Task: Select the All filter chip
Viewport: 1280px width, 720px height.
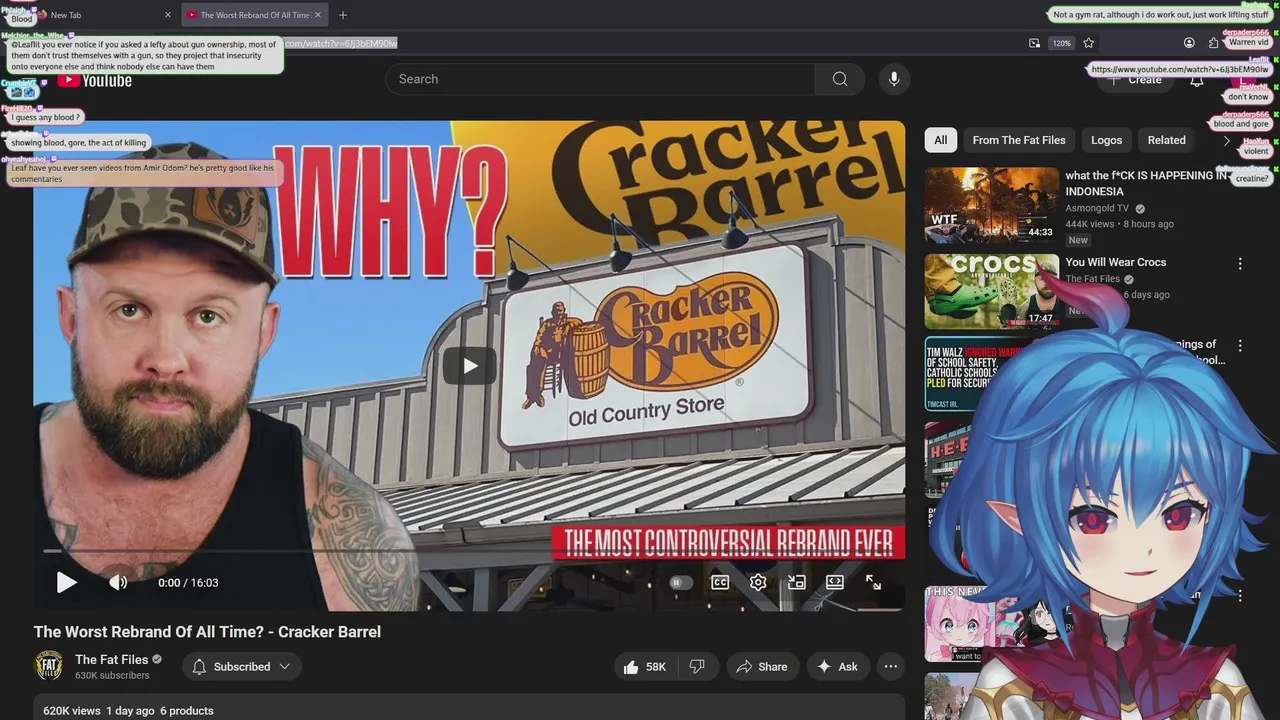Action: [x=941, y=140]
